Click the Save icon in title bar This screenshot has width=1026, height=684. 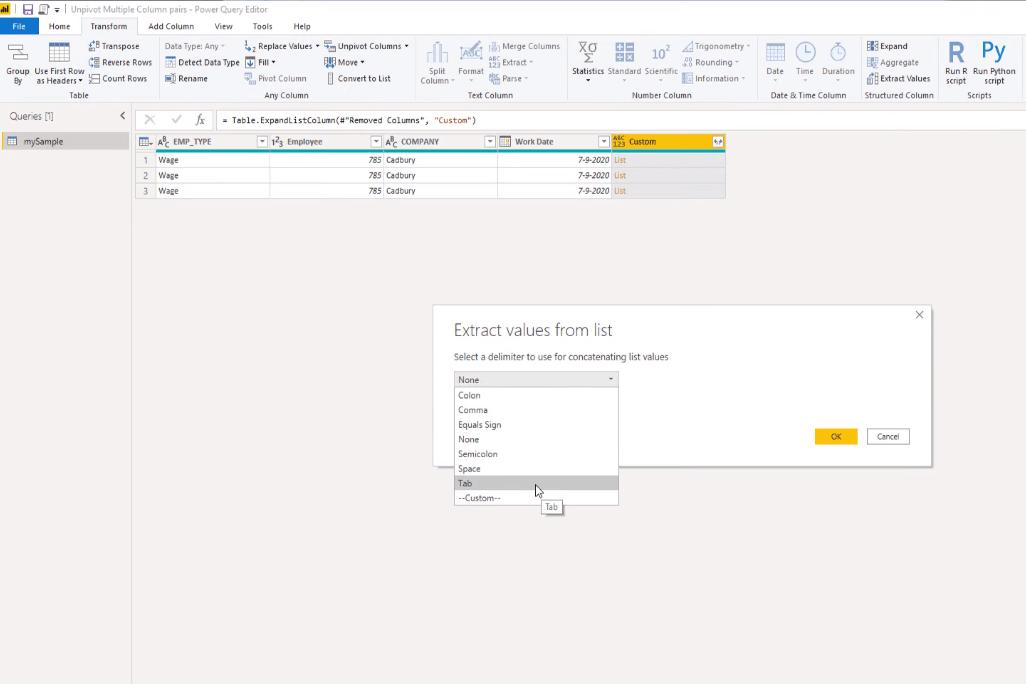[x=27, y=9]
